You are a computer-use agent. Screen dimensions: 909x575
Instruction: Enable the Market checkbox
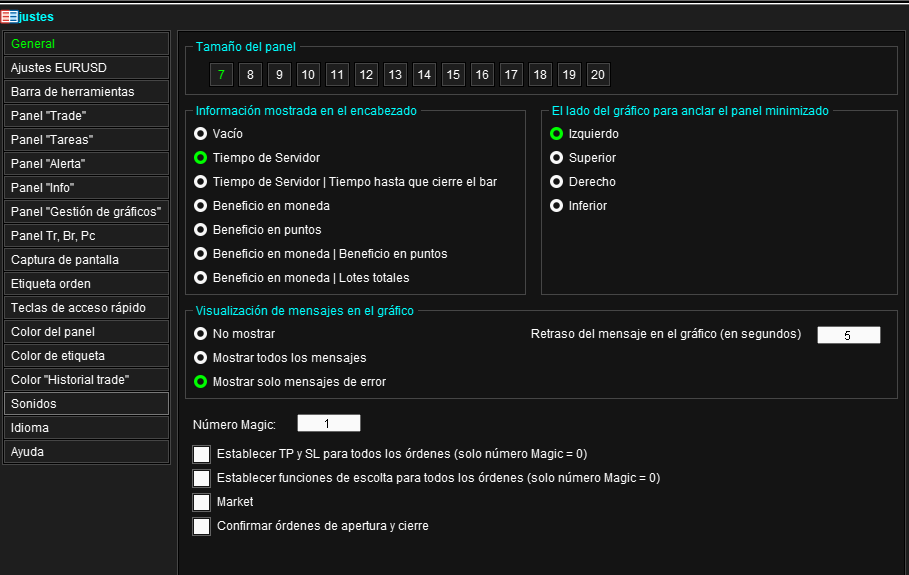202,502
